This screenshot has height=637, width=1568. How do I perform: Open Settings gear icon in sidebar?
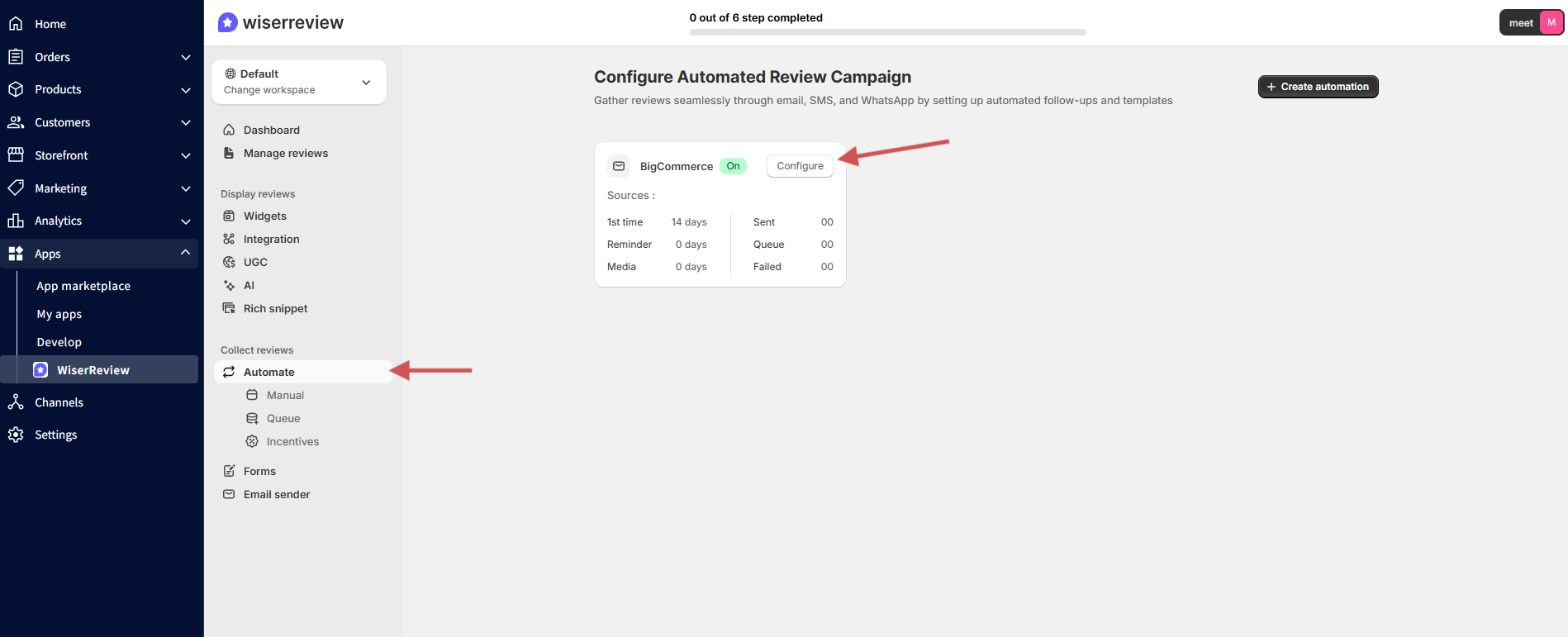click(x=16, y=435)
